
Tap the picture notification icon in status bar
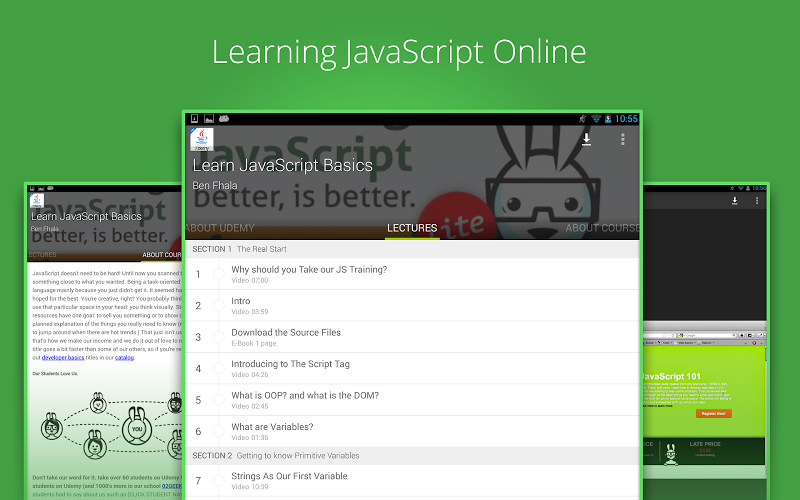[x=209, y=118]
